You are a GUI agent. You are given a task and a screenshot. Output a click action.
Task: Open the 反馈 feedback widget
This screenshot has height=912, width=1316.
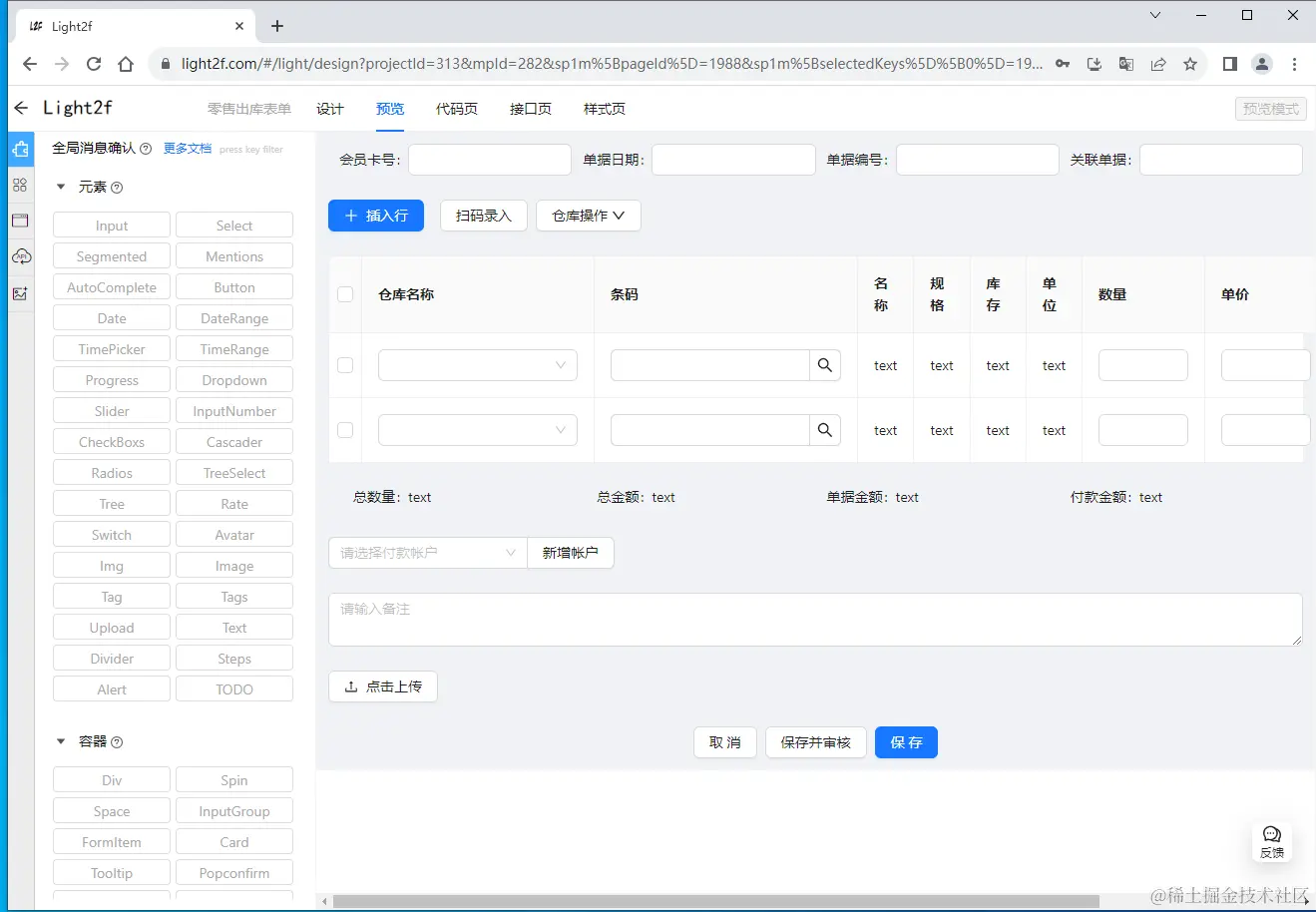point(1272,841)
